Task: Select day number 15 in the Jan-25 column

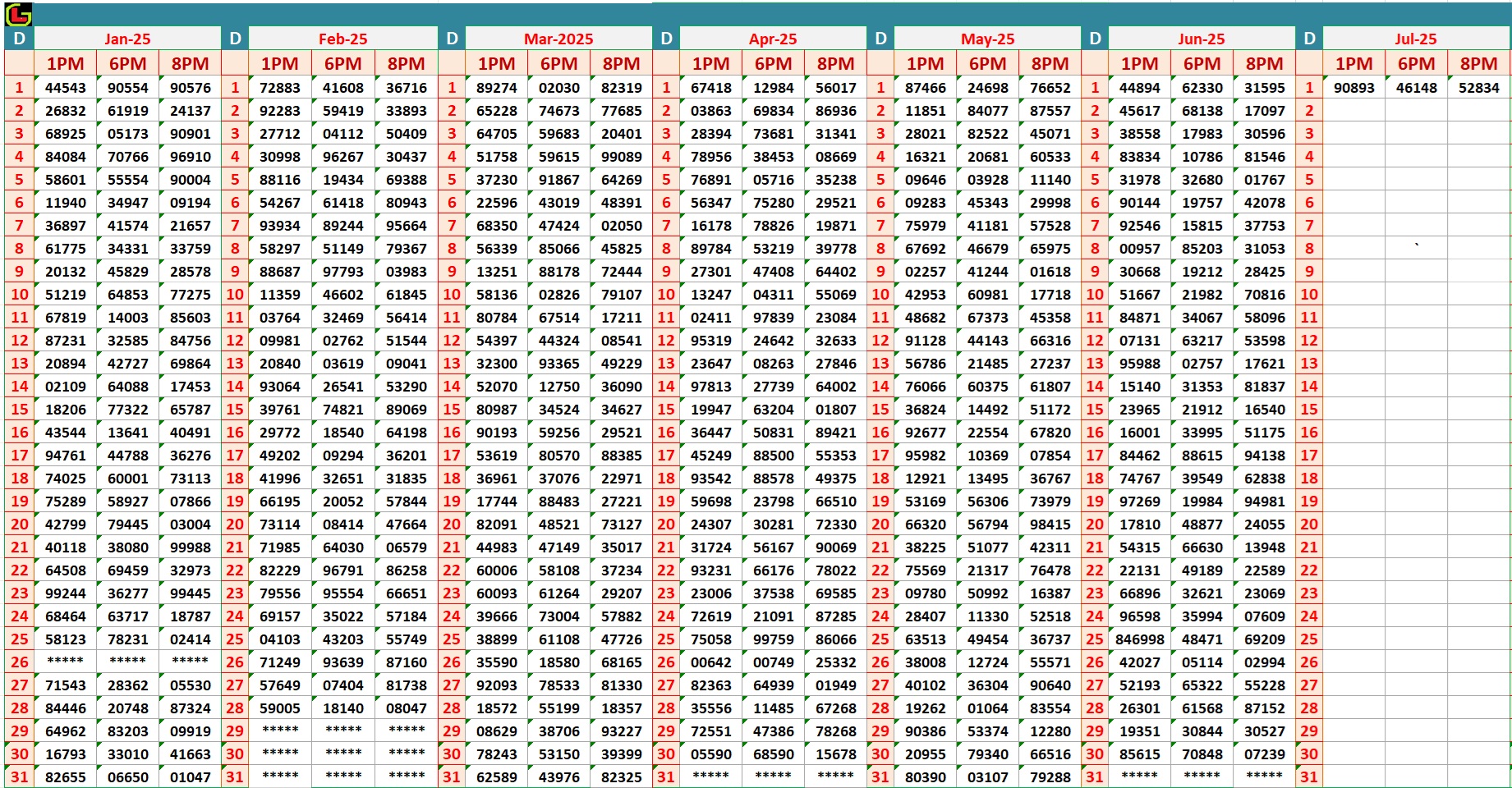Action: click(20, 409)
